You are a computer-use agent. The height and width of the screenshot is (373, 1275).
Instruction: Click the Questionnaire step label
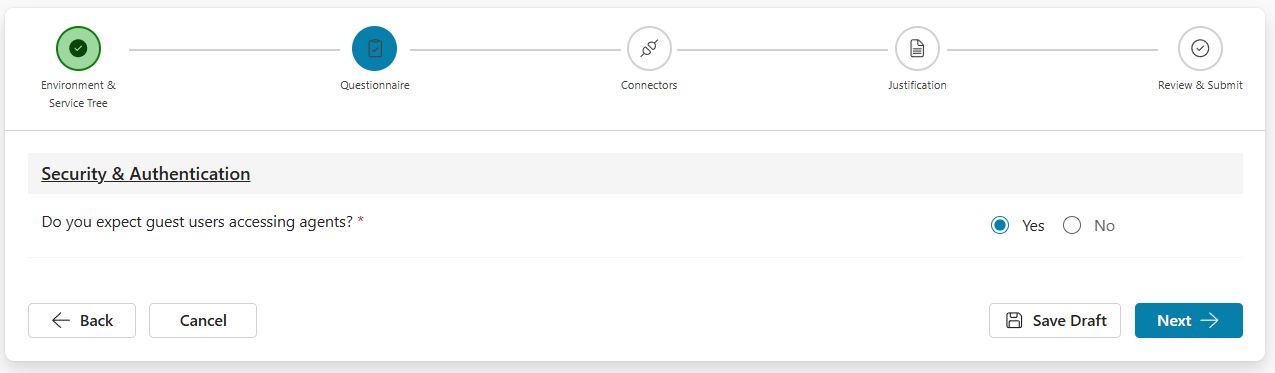coord(375,85)
